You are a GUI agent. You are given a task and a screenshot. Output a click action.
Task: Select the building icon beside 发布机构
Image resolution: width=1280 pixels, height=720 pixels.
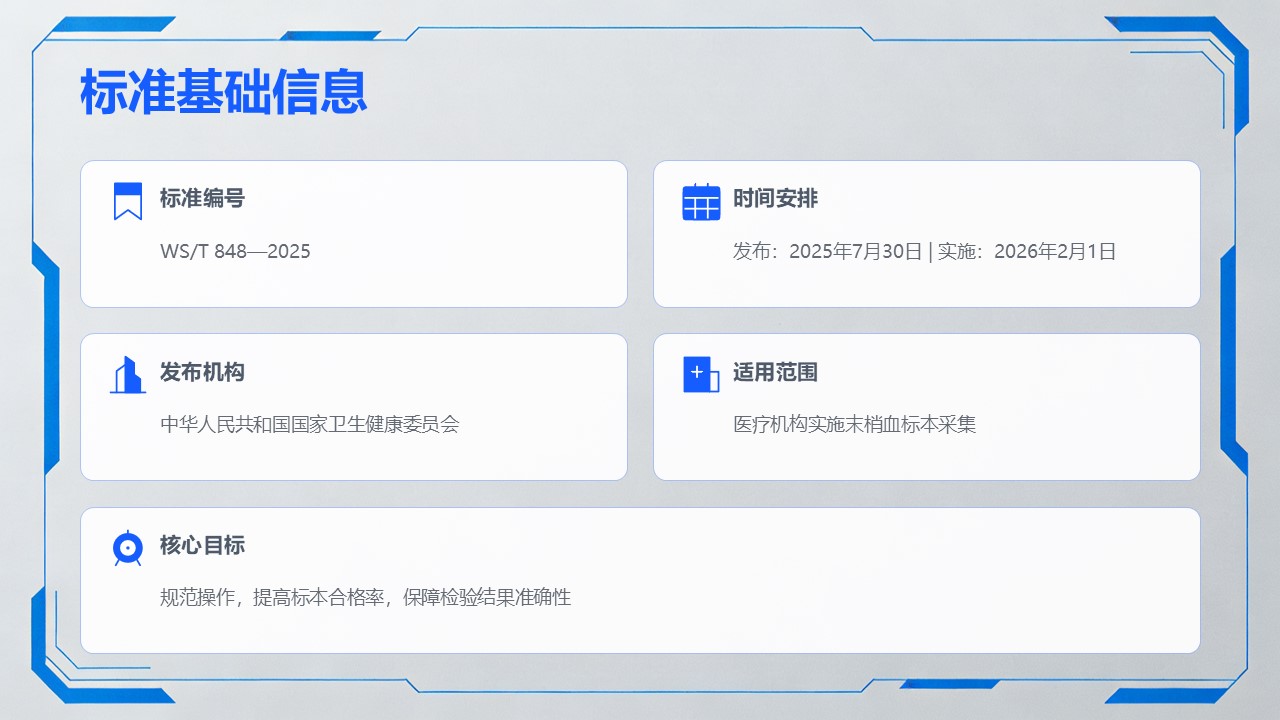[127, 375]
